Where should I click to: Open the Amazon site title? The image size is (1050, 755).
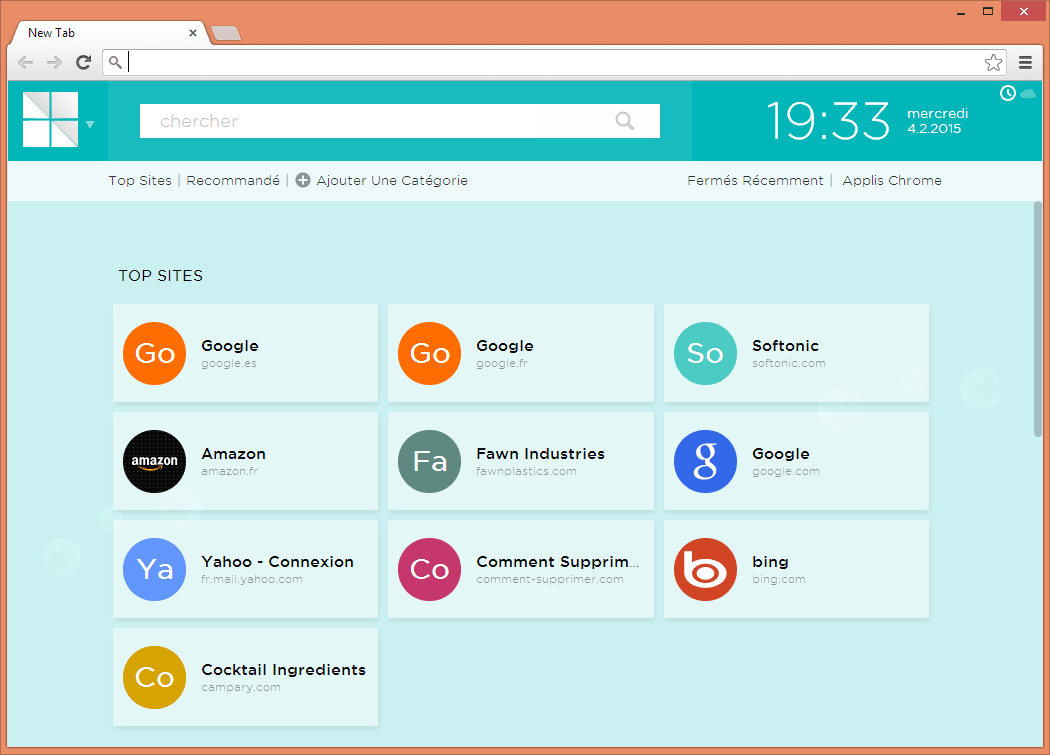[234, 454]
